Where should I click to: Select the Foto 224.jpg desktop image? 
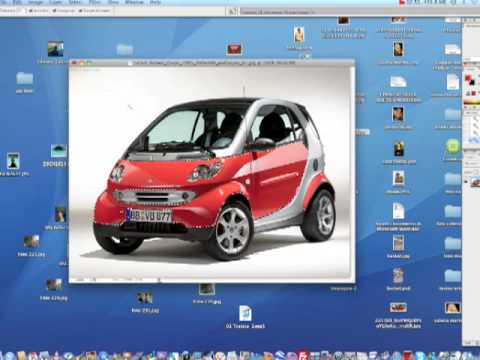pos(54,285)
